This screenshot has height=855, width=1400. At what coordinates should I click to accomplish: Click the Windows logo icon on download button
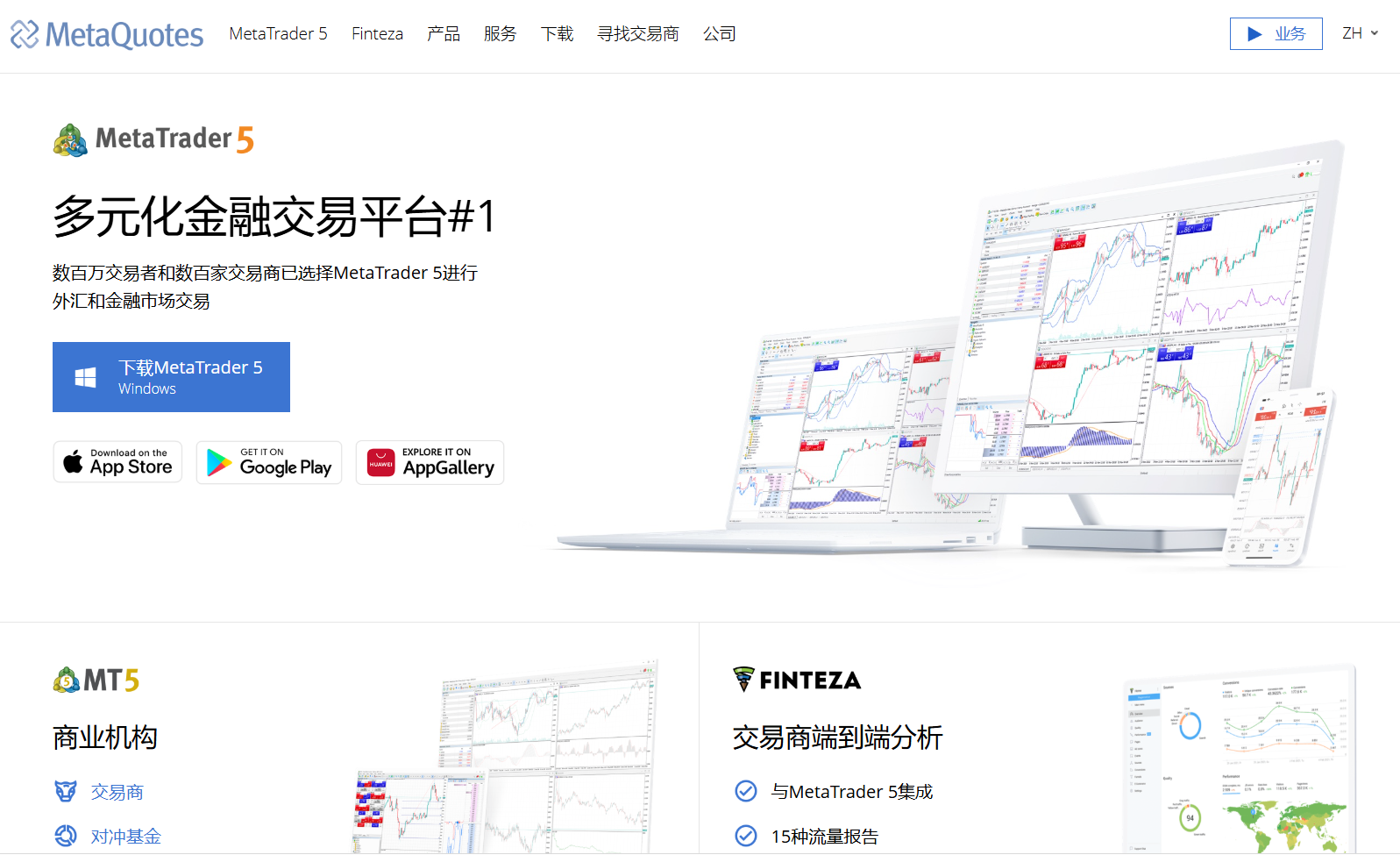click(x=85, y=378)
